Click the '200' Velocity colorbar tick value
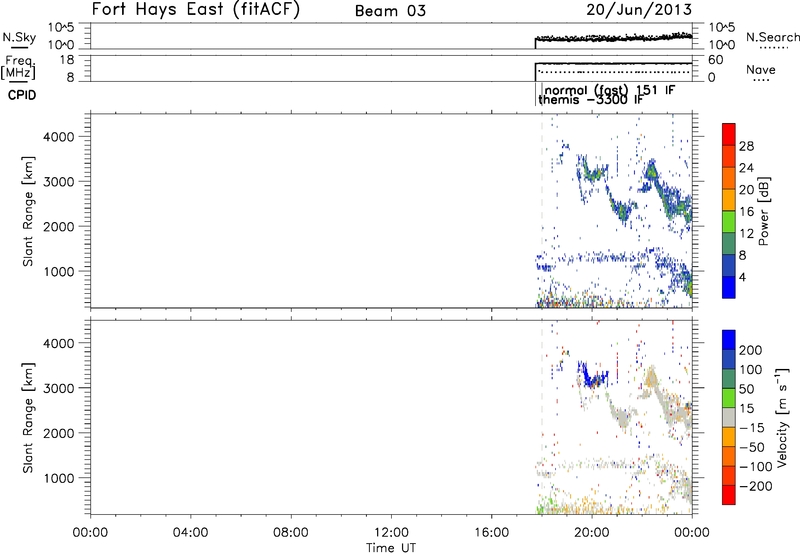Viewport: 800px width, 554px height. pos(751,350)
